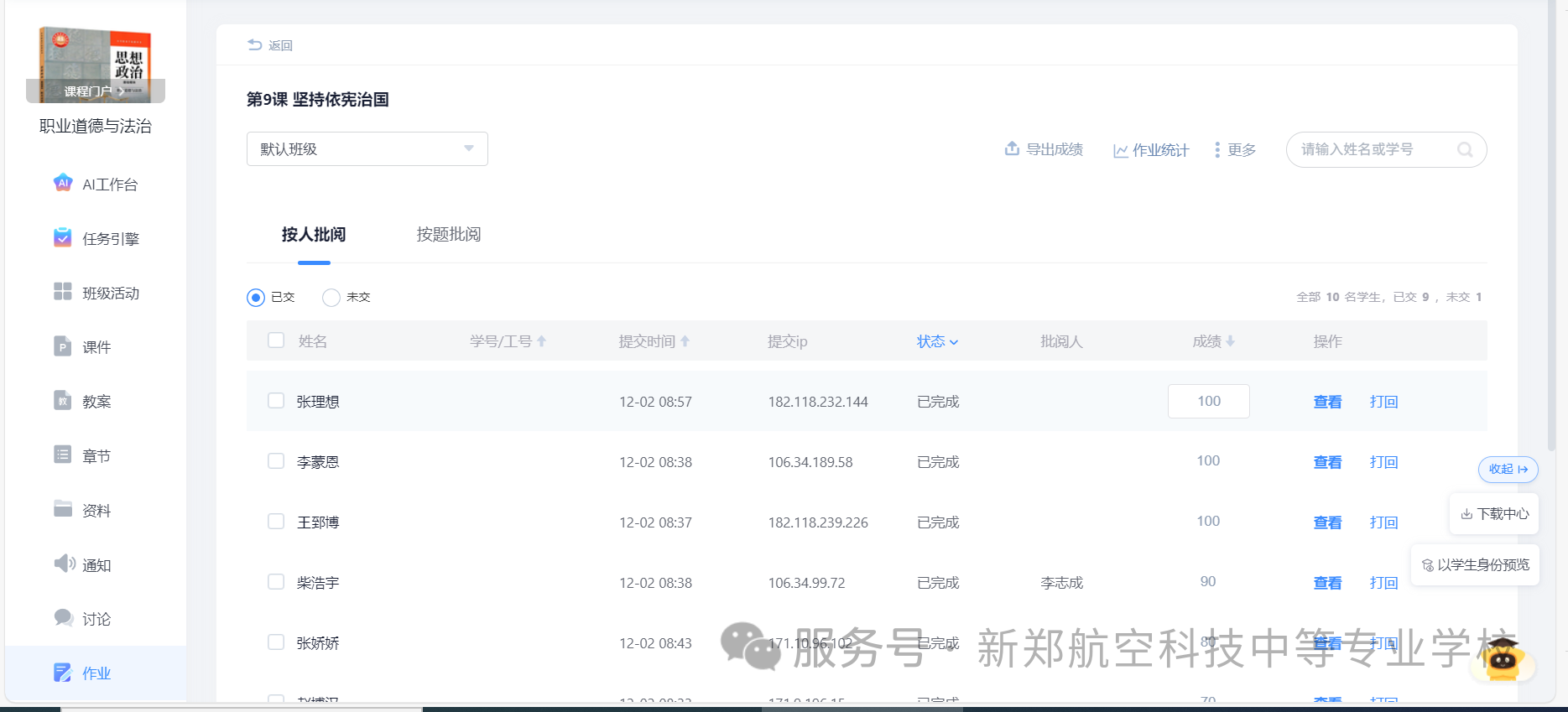Check the box for 王郅博
Viewport: 1568px width, 712px height.
coord(276,521)
